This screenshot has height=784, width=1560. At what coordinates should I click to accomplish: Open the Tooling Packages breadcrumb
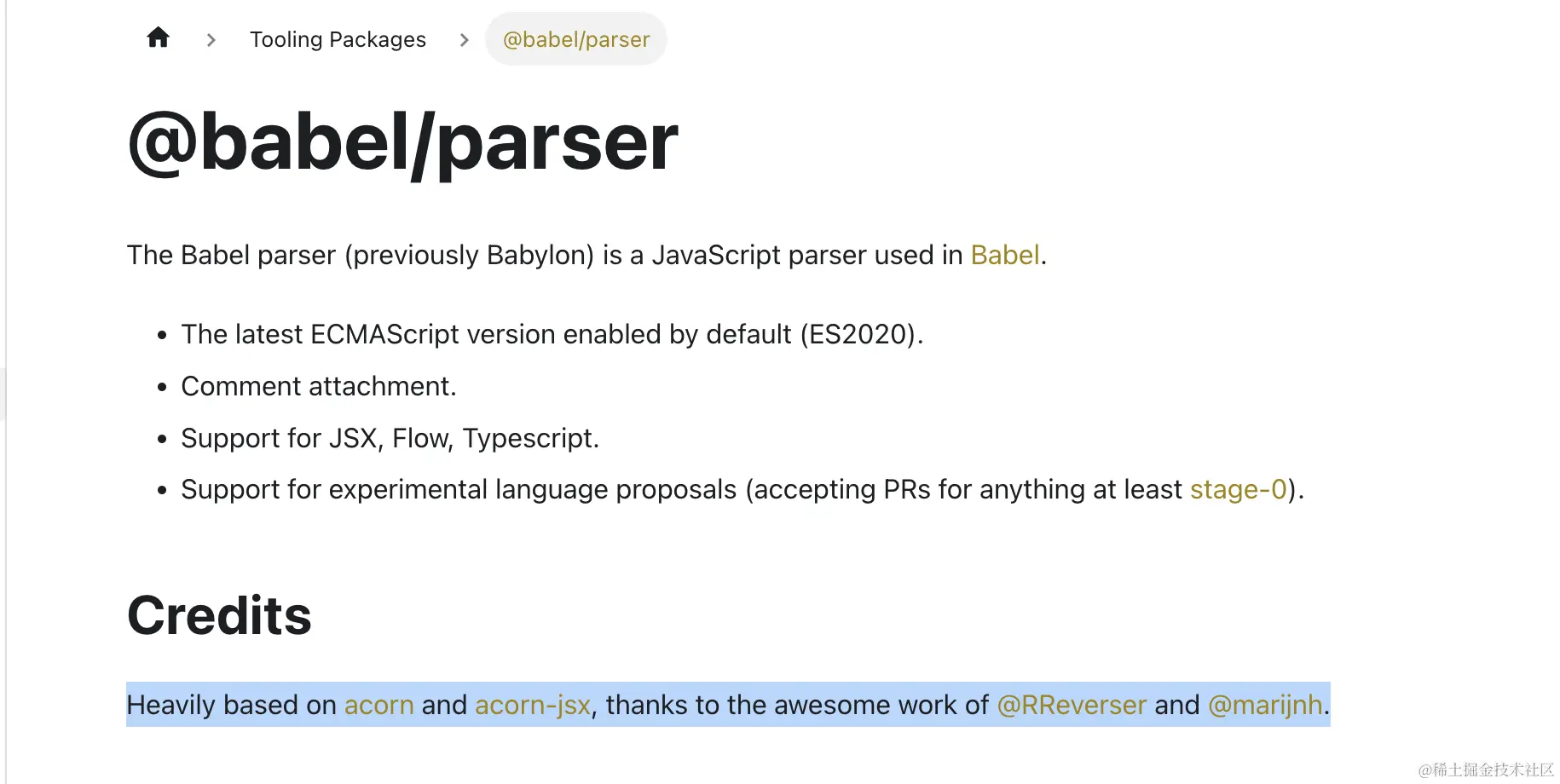[x=338, y=39]
